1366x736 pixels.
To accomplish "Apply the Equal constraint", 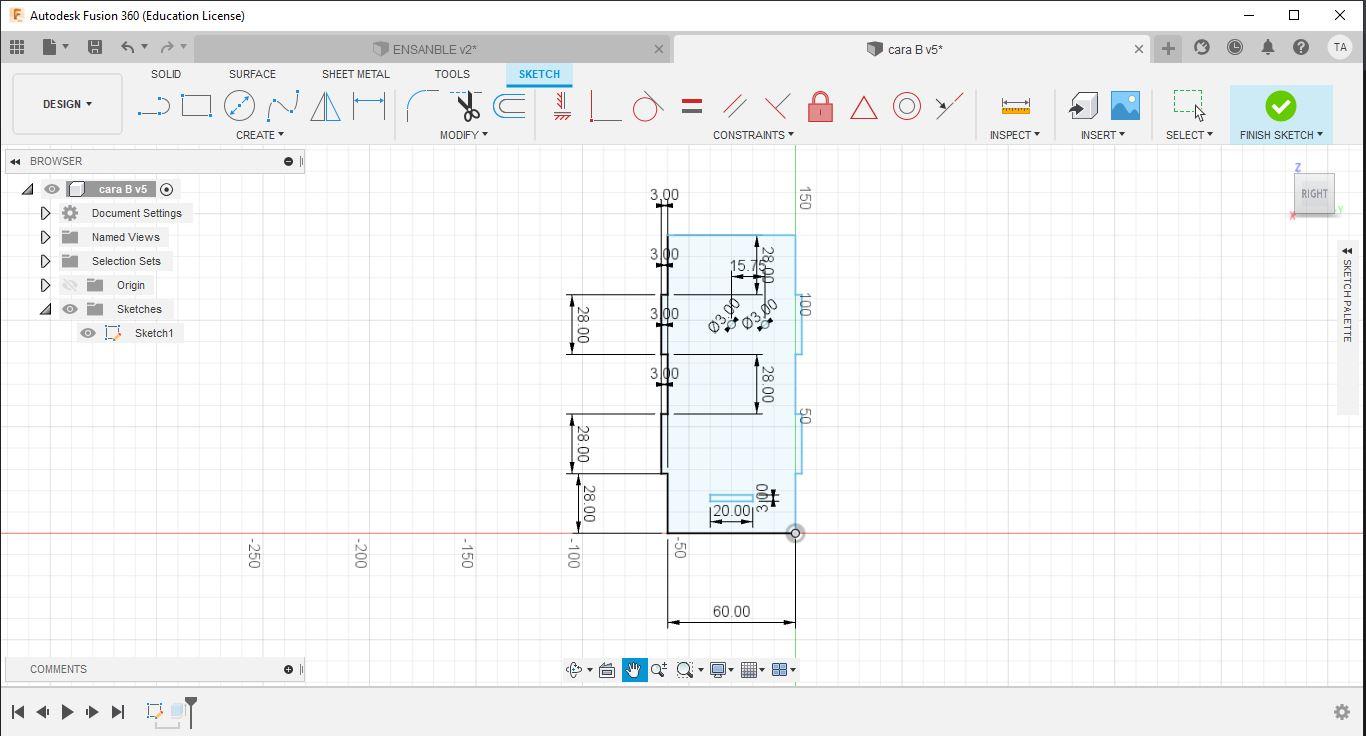I will [692, 106].
